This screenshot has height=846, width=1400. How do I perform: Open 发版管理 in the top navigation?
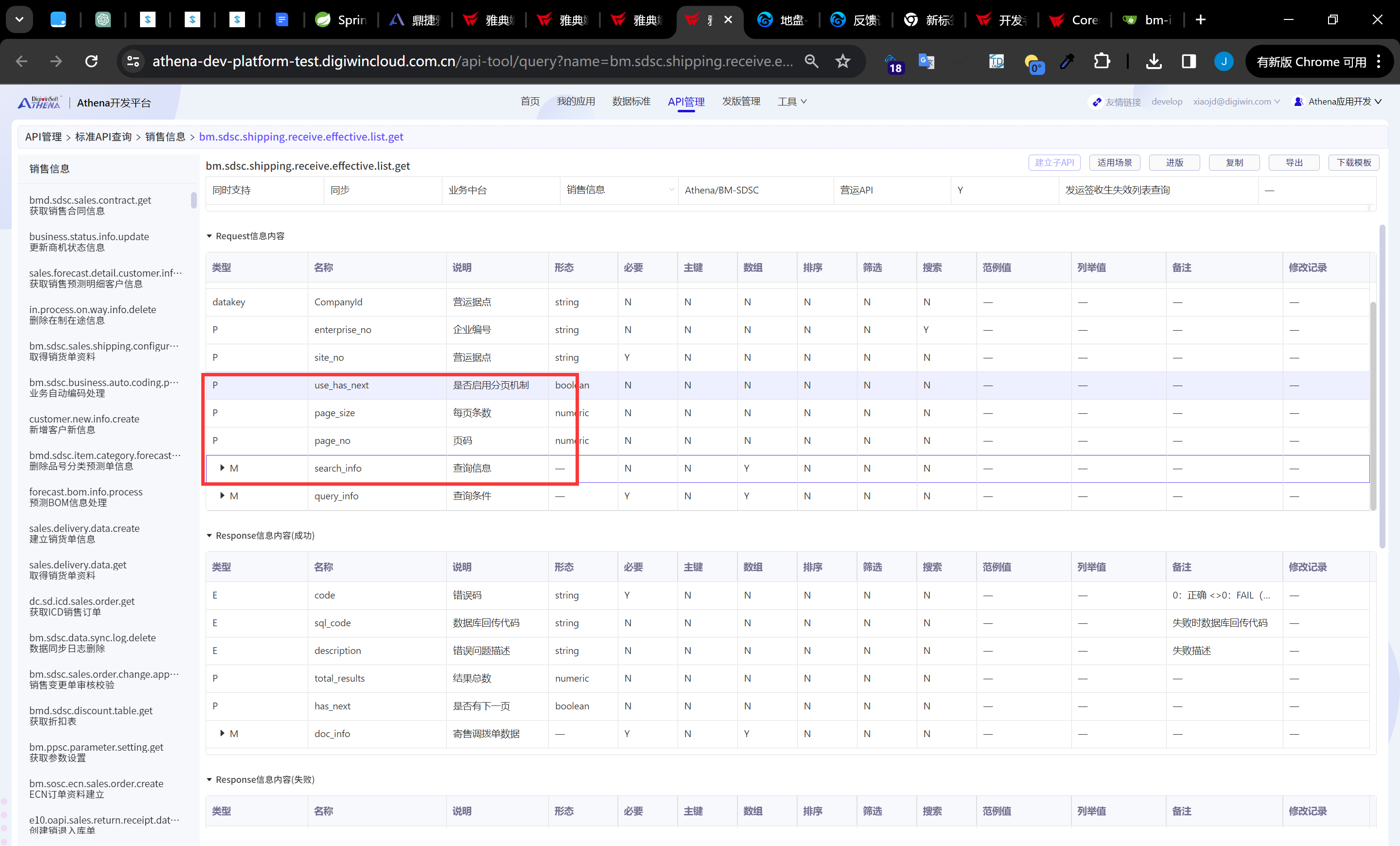click(x=741, y=101)
